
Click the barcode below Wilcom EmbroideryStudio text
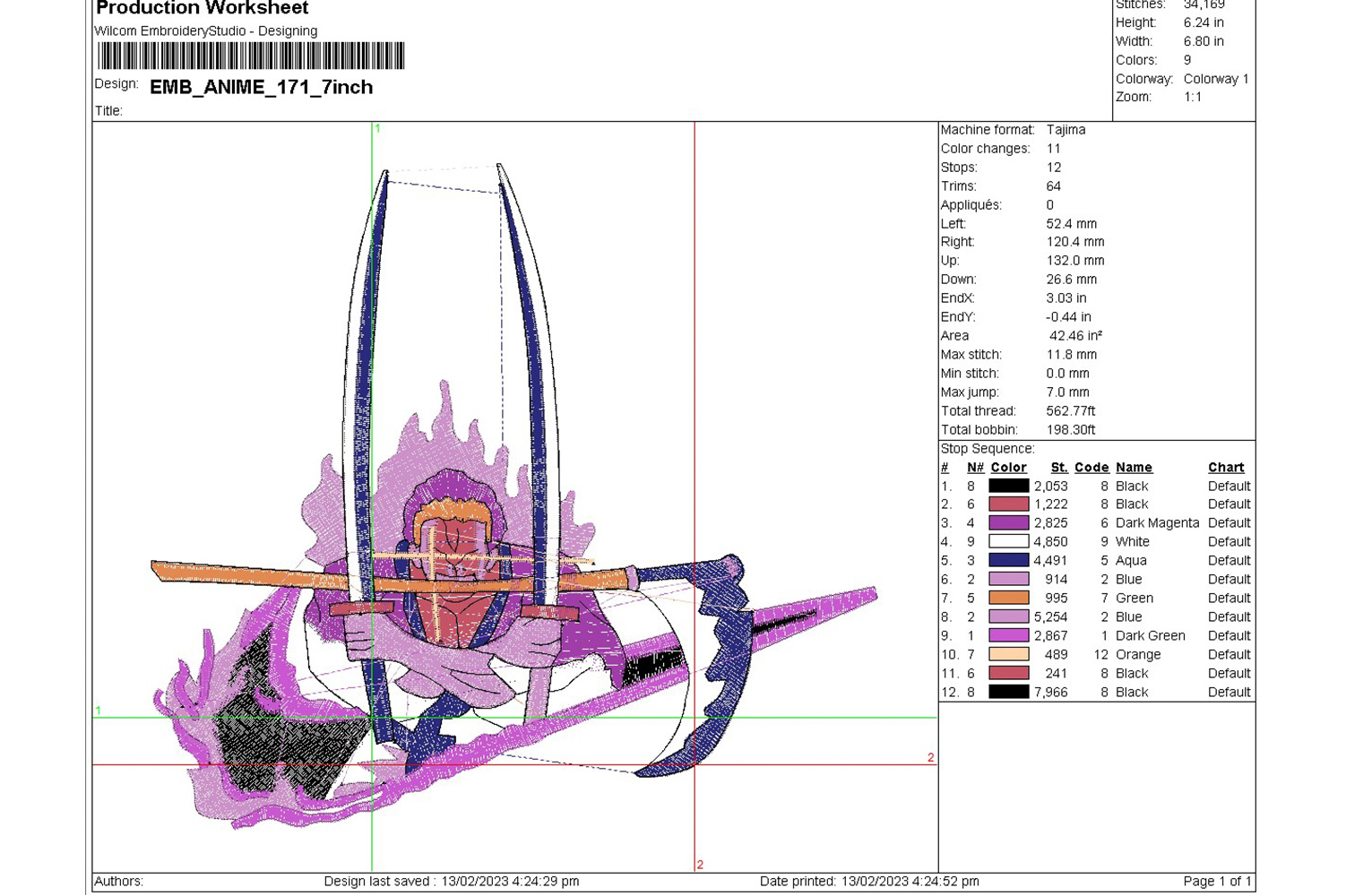pos(251,56)
